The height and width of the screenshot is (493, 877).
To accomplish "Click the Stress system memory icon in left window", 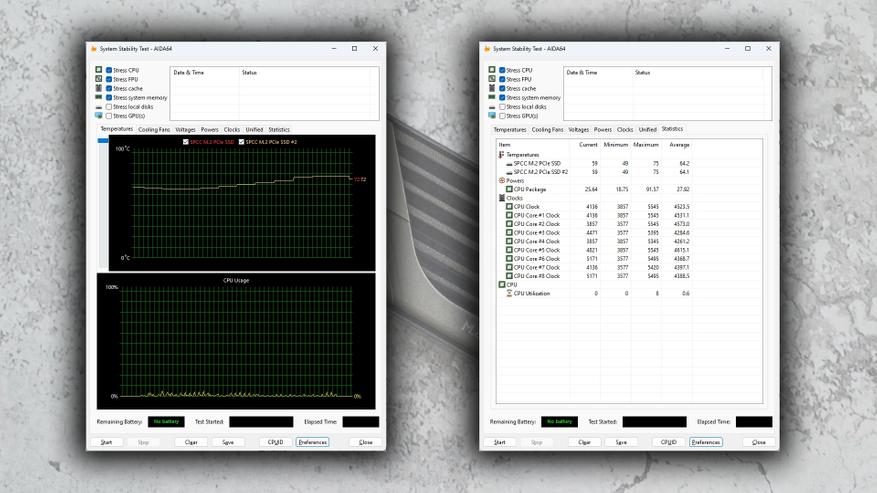I will click(x=99, y=97).
